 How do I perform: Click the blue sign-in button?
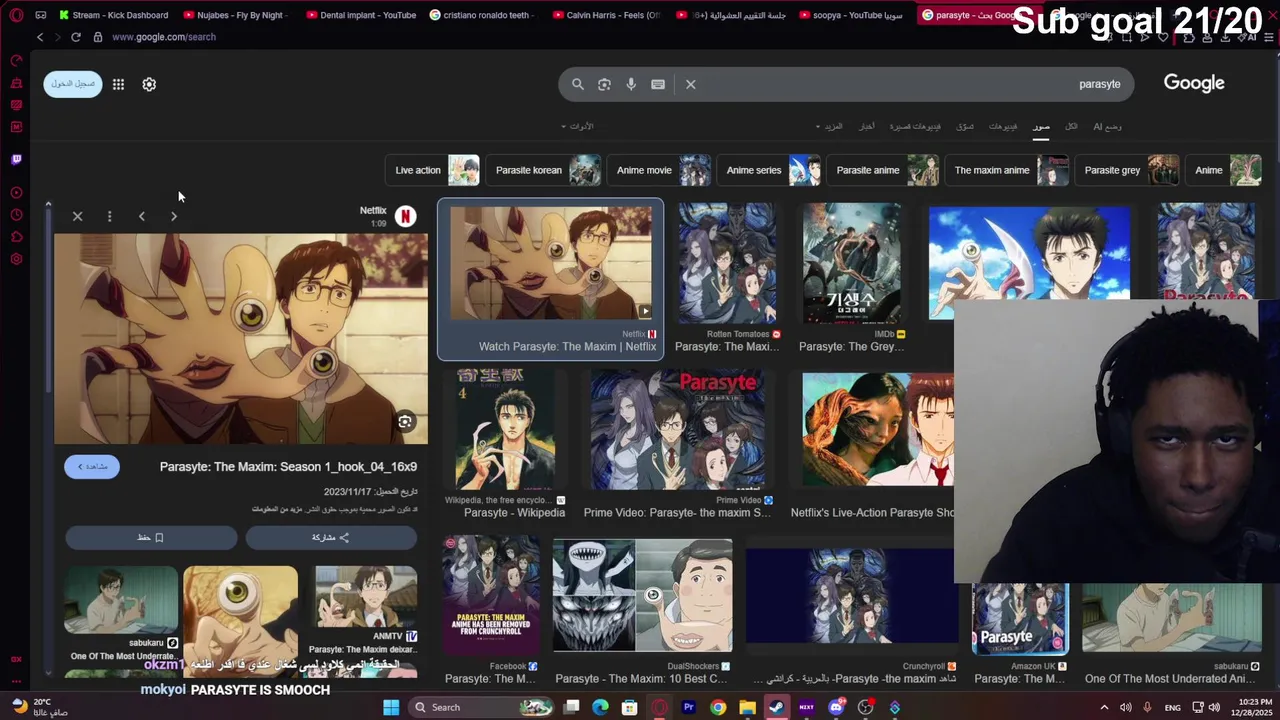click(72, 84)
